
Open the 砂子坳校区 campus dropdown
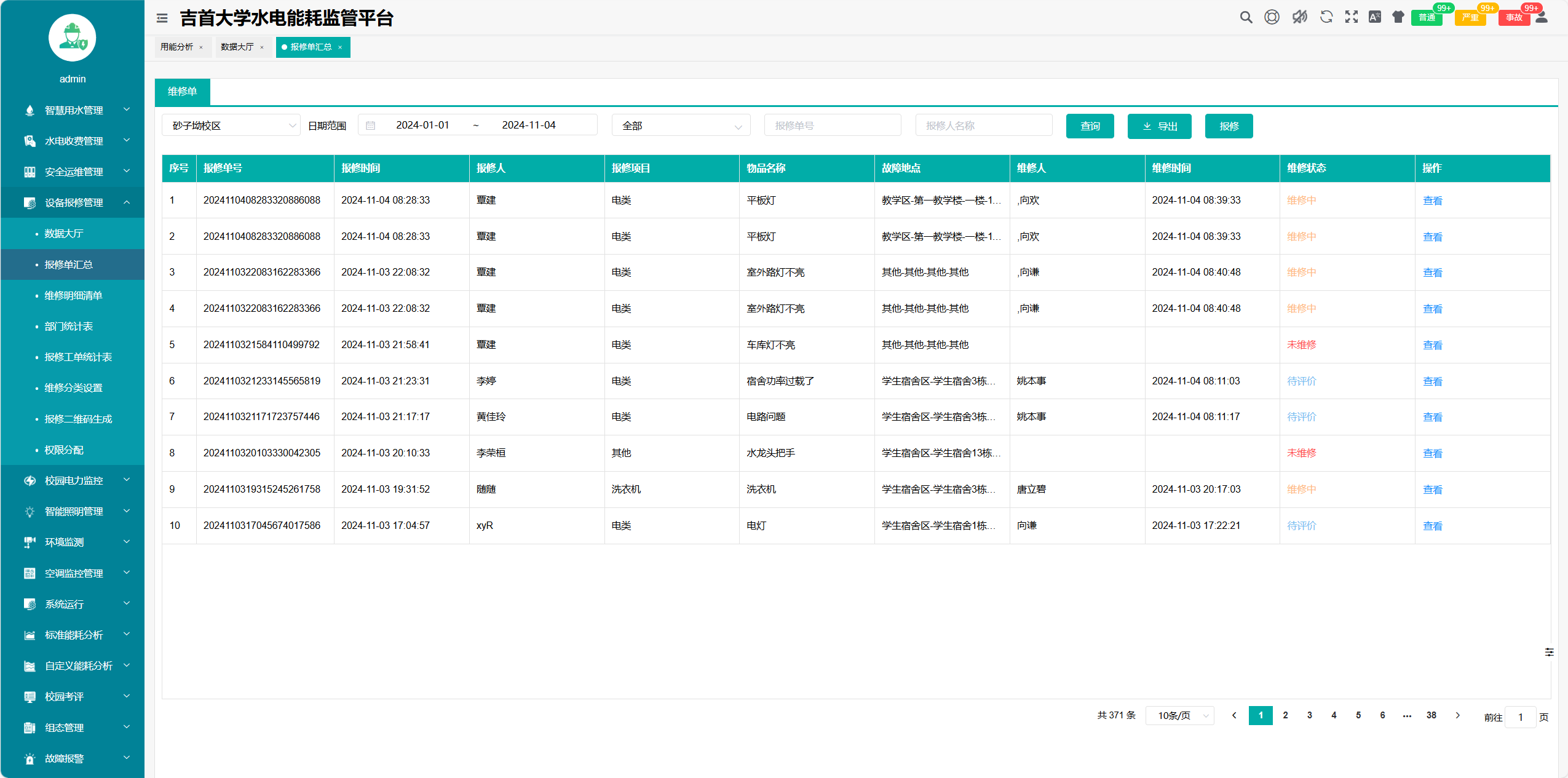pos(231,125)
